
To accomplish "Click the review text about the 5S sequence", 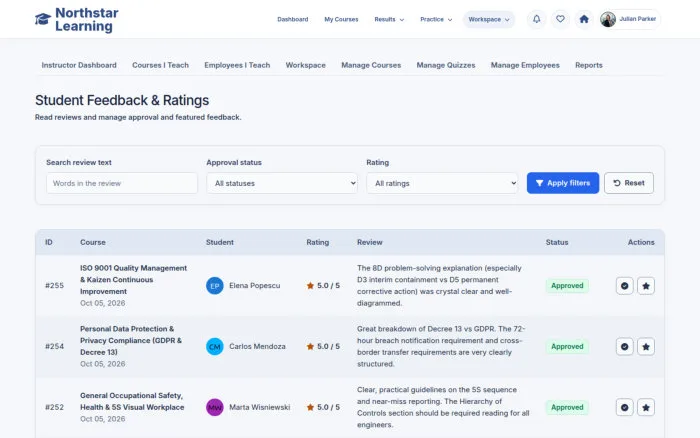I will click(443, 407).
